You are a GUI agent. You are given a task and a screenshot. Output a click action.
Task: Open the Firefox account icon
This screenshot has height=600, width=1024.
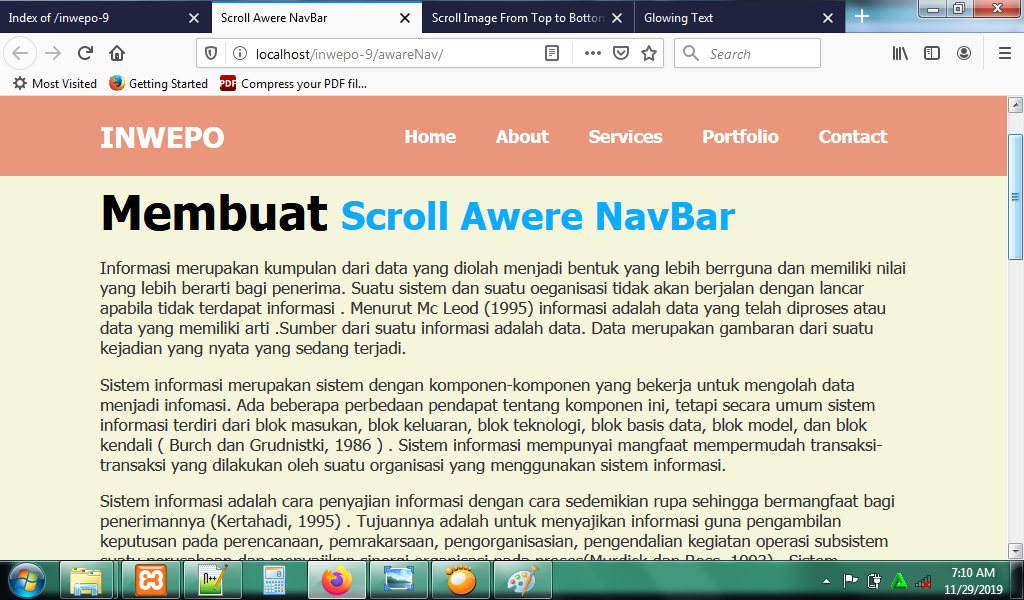pos(964,53)
